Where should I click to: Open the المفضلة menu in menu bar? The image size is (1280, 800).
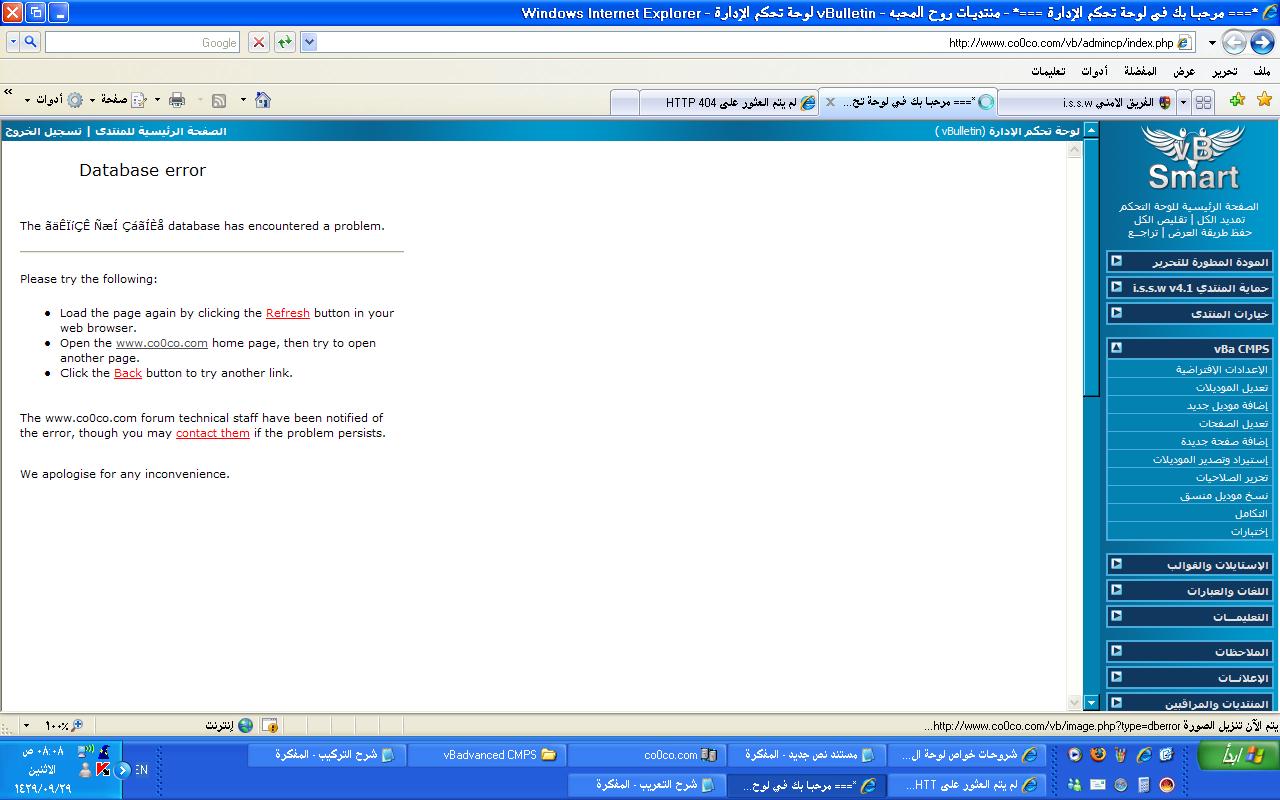click(x=1140, y=71)
